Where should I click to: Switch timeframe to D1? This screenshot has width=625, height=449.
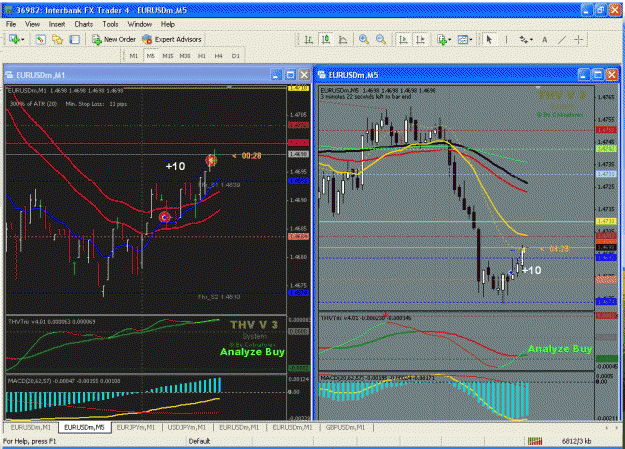(236, 56)
